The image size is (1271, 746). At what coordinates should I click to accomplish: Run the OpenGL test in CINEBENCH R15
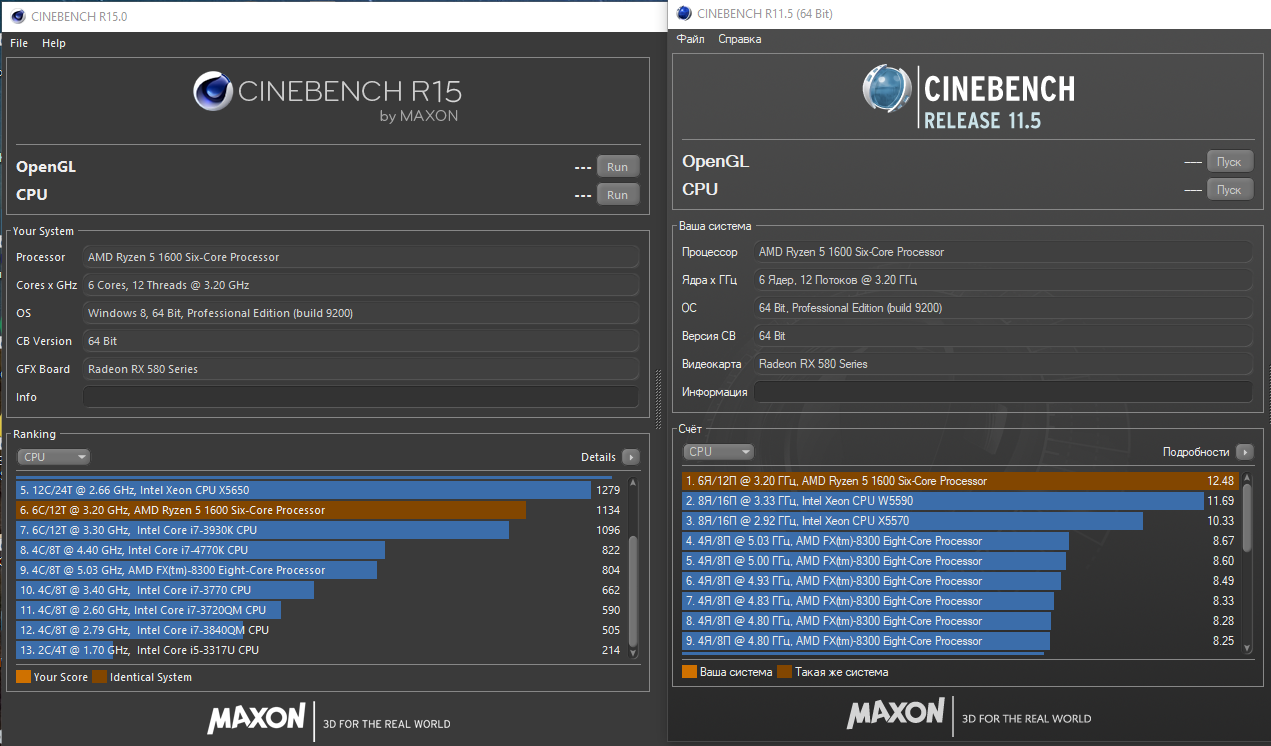click(617, 167)
